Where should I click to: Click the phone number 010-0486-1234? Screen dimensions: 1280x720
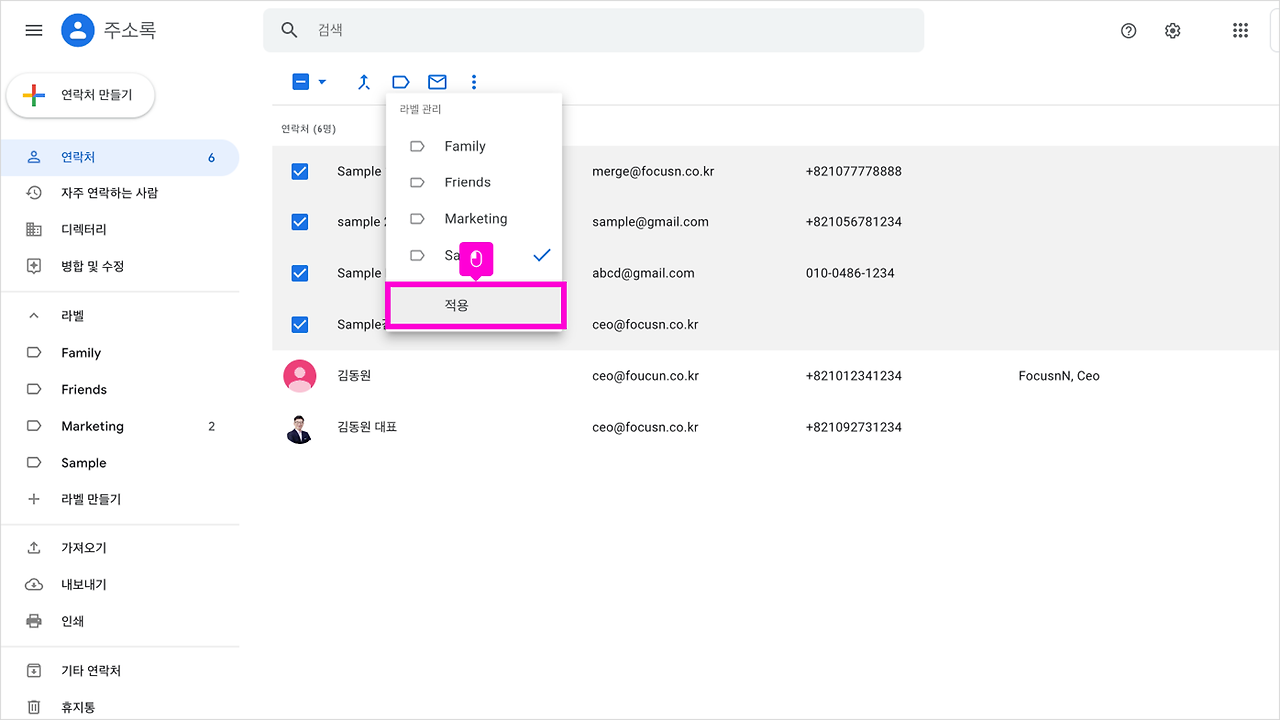tap(850, 273)
